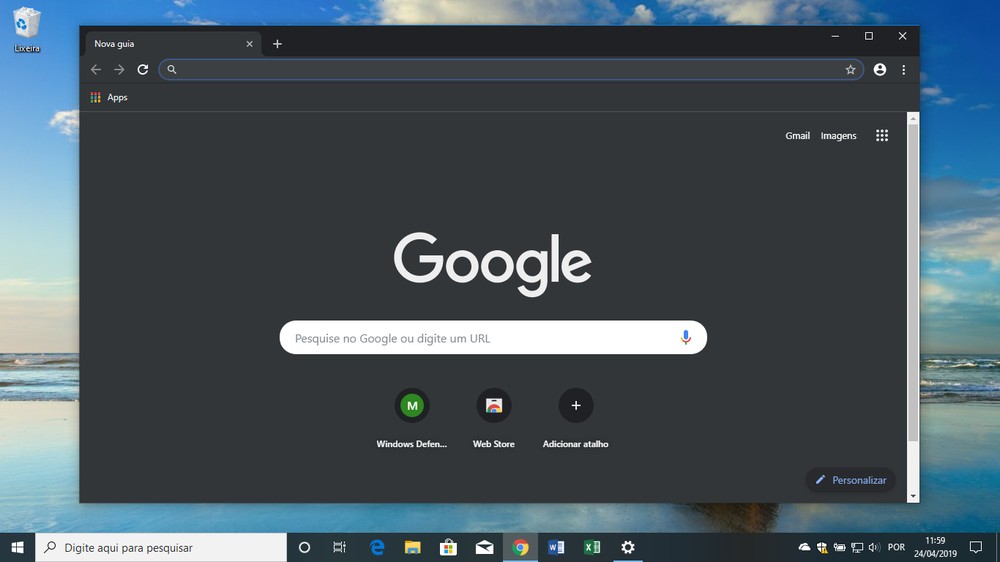Open Apps from the bookmarks bar
The image size is (1000, 562).
(x=109, y=98)
